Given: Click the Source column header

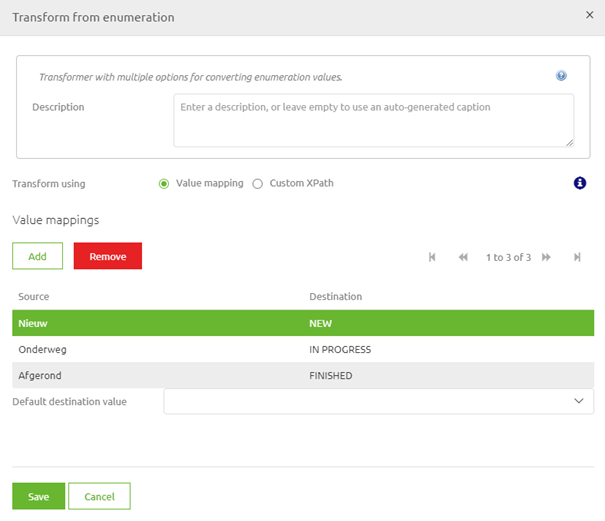Looking at the screenshot, I should [x=34, y=296].
